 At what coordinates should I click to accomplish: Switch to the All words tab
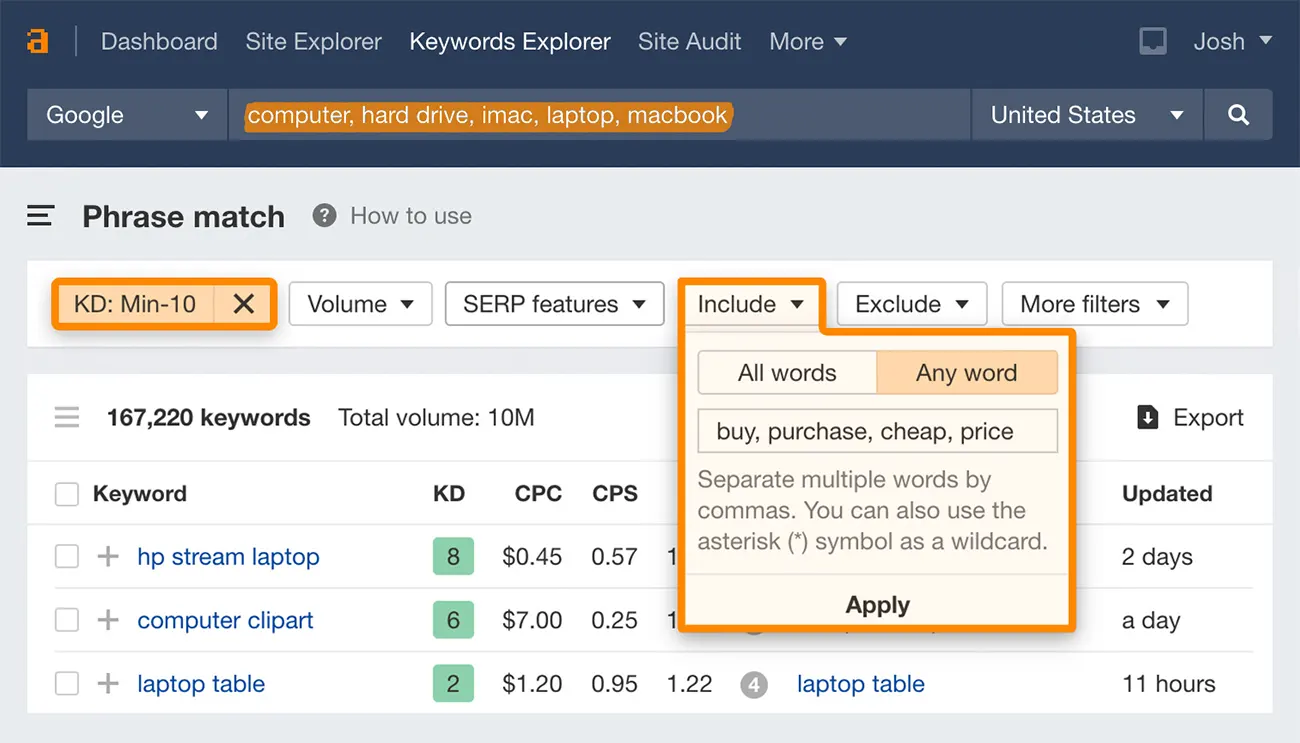pyautogui.click(x=787, y=373)
